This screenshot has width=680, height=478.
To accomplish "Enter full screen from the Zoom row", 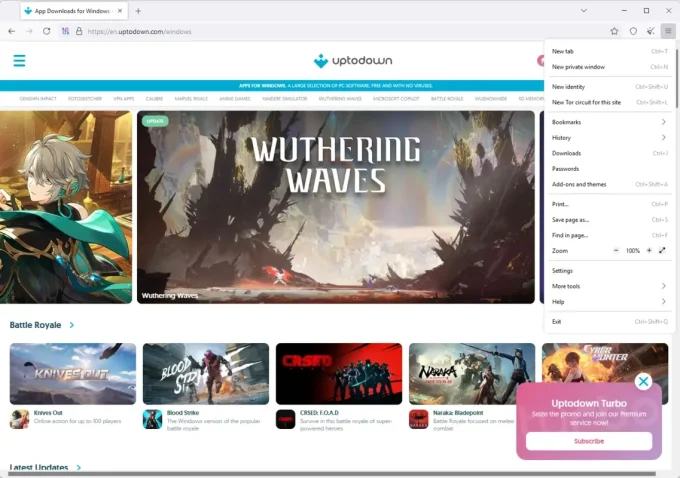I will click(662, 250).
